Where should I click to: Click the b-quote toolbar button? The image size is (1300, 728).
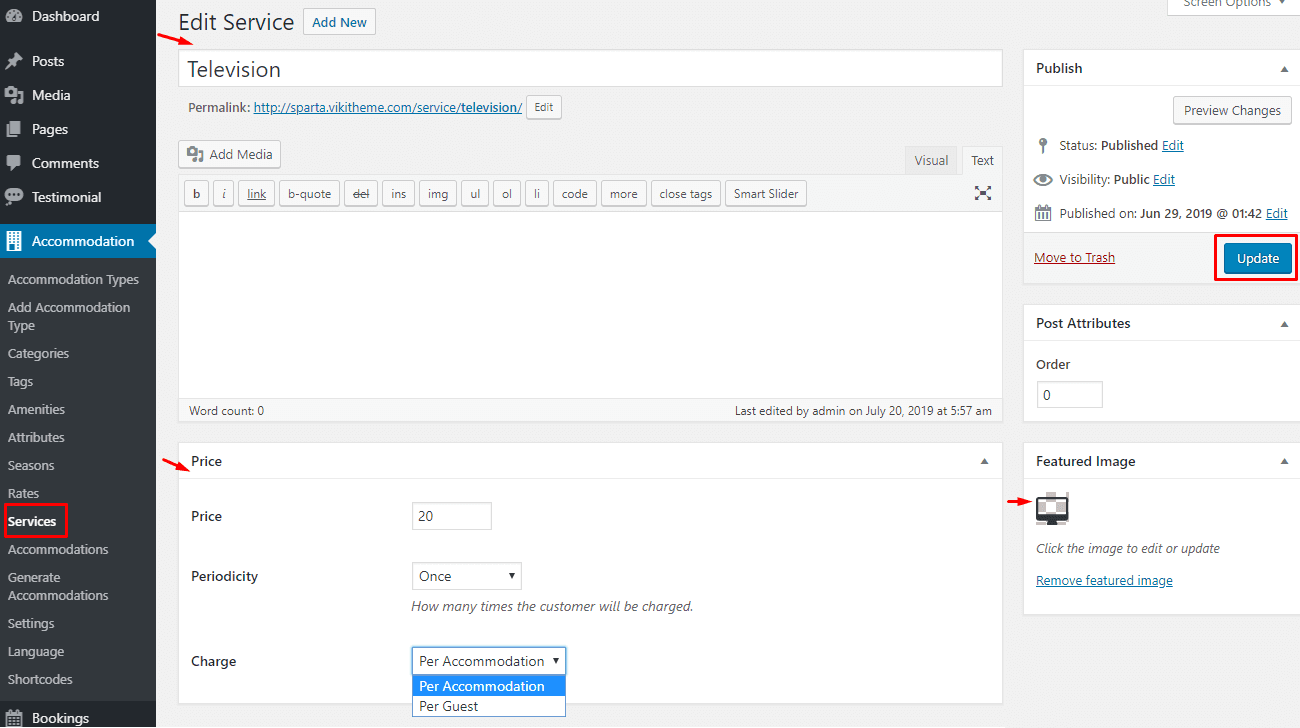point(309,194)
